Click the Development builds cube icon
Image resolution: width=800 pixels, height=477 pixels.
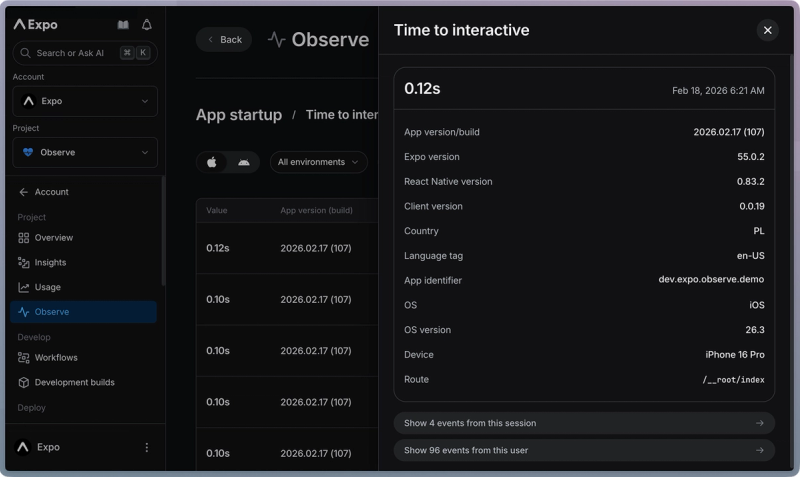point(23,382)
